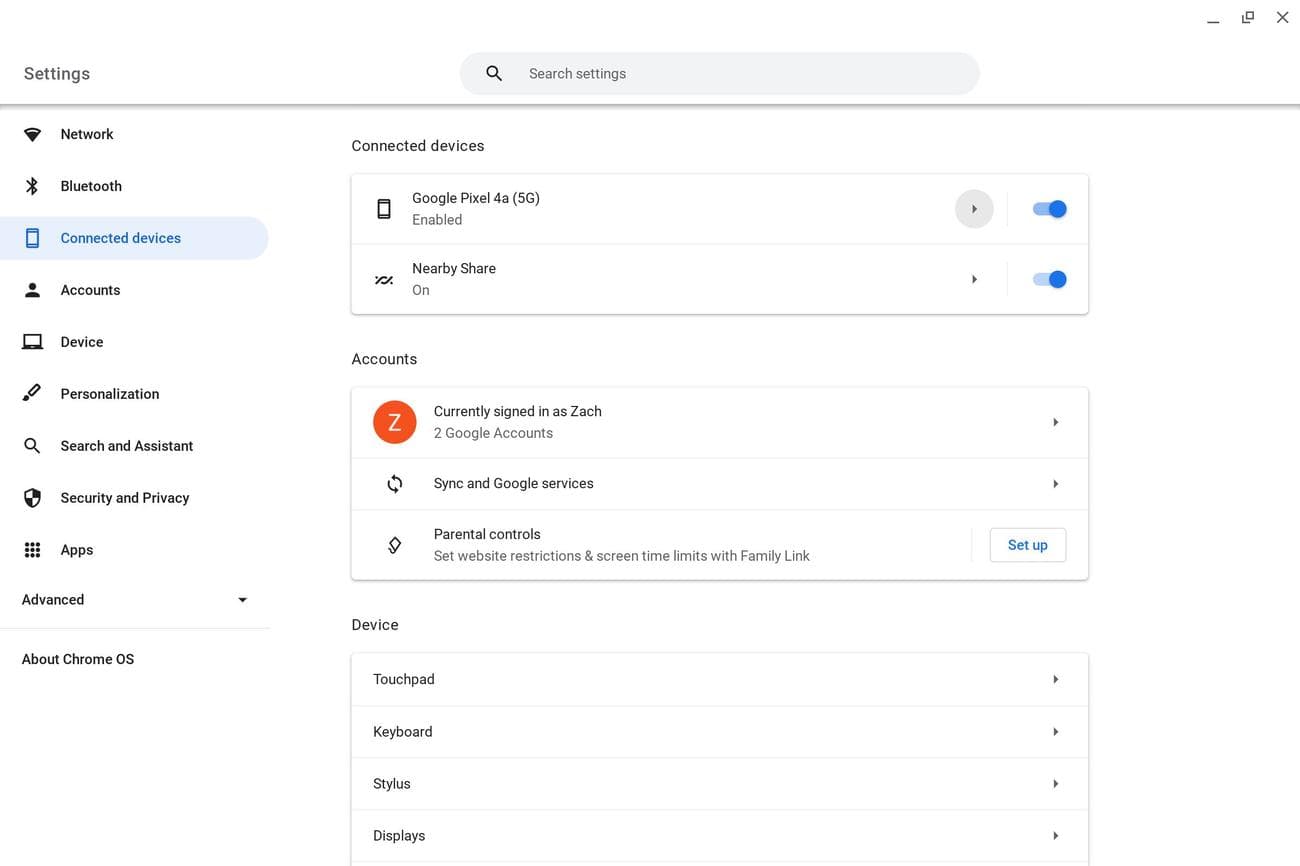
Task: Click the Personalization brush icon
Action: tap(33, 394)
